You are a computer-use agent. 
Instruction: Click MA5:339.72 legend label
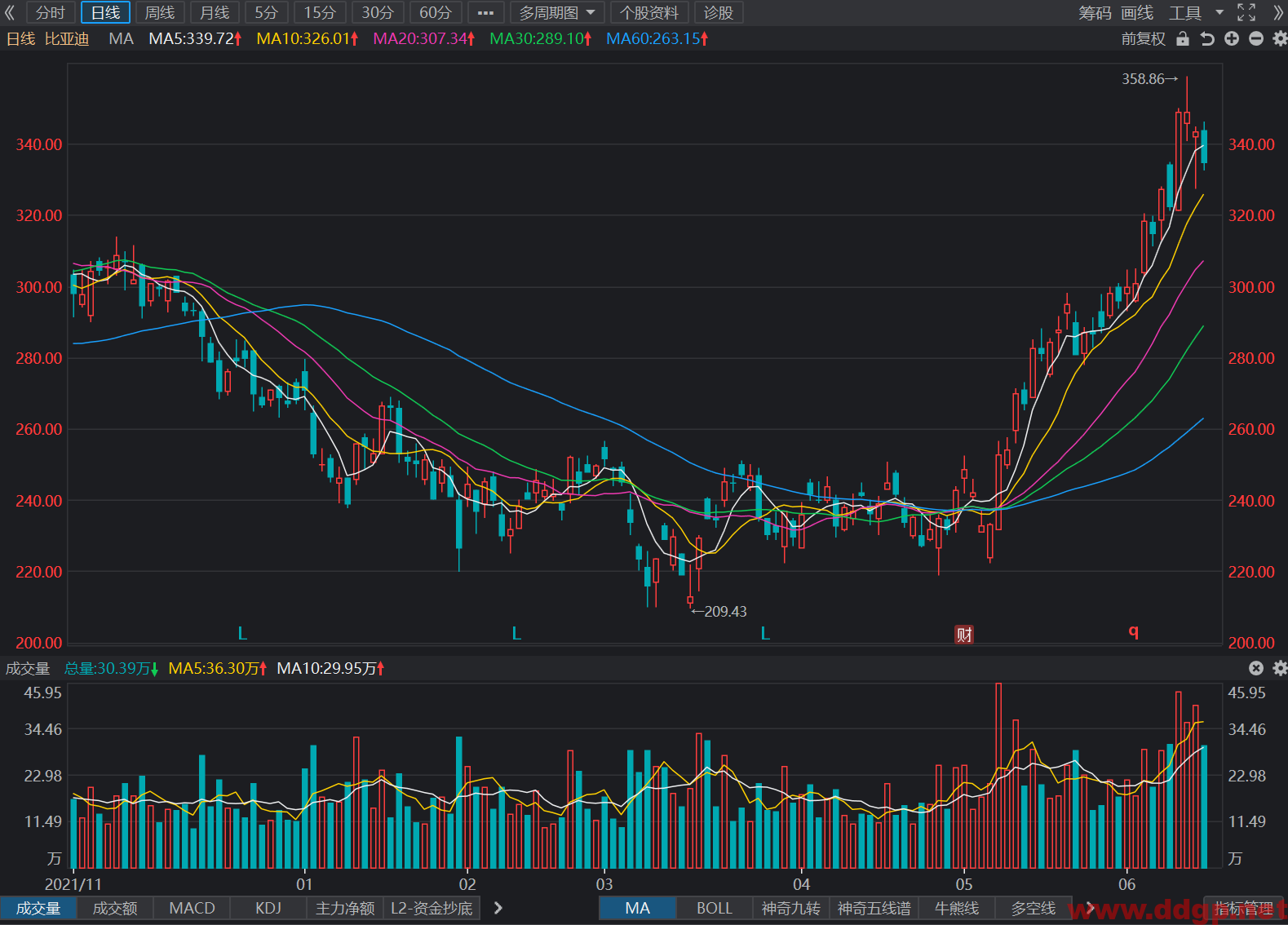195,38
